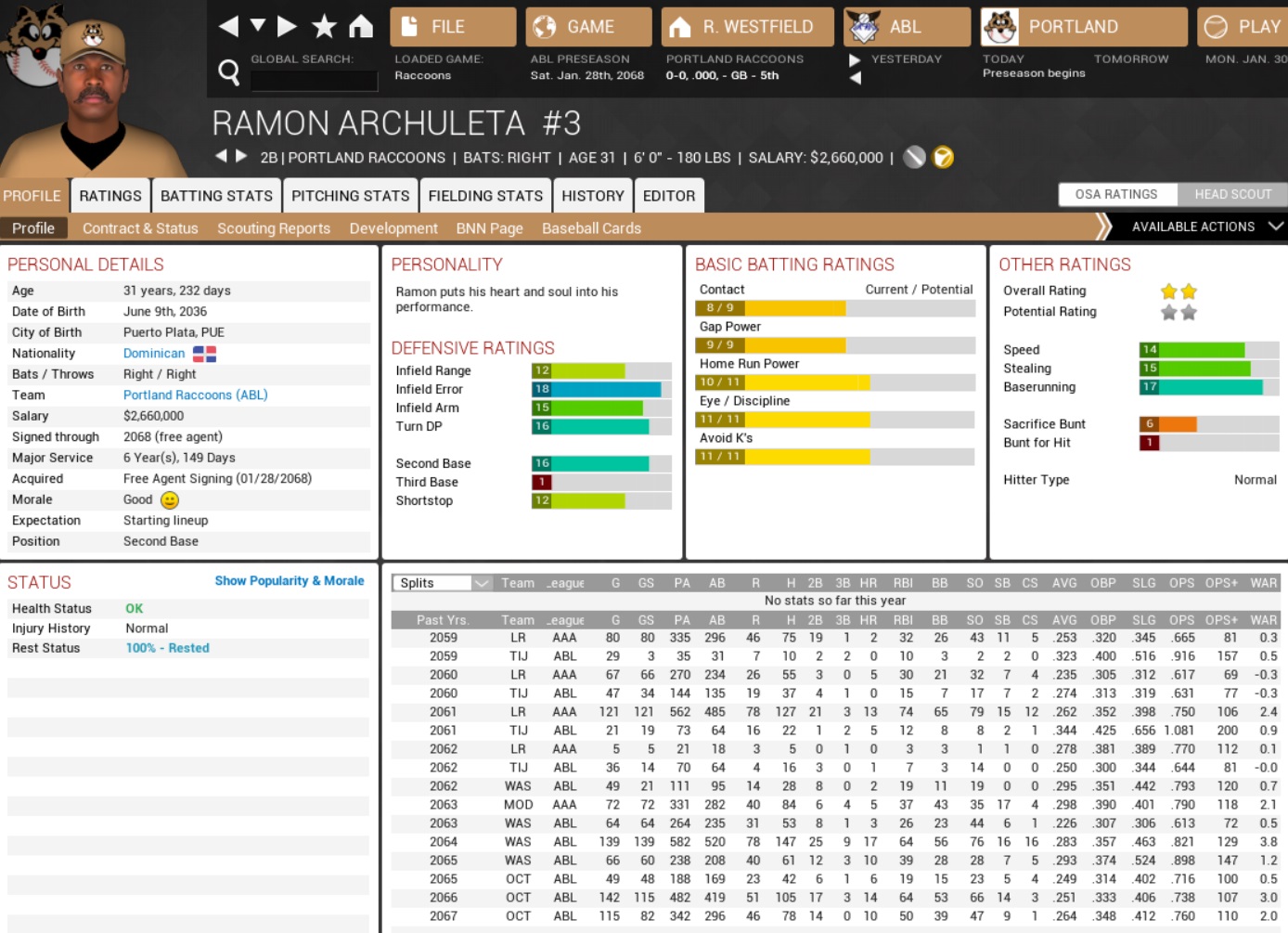Click the 2061 TIJ ABL stats row
The width and height of the screenshot is (1288, 933).
pyautogui.click(x=835, y=731)
